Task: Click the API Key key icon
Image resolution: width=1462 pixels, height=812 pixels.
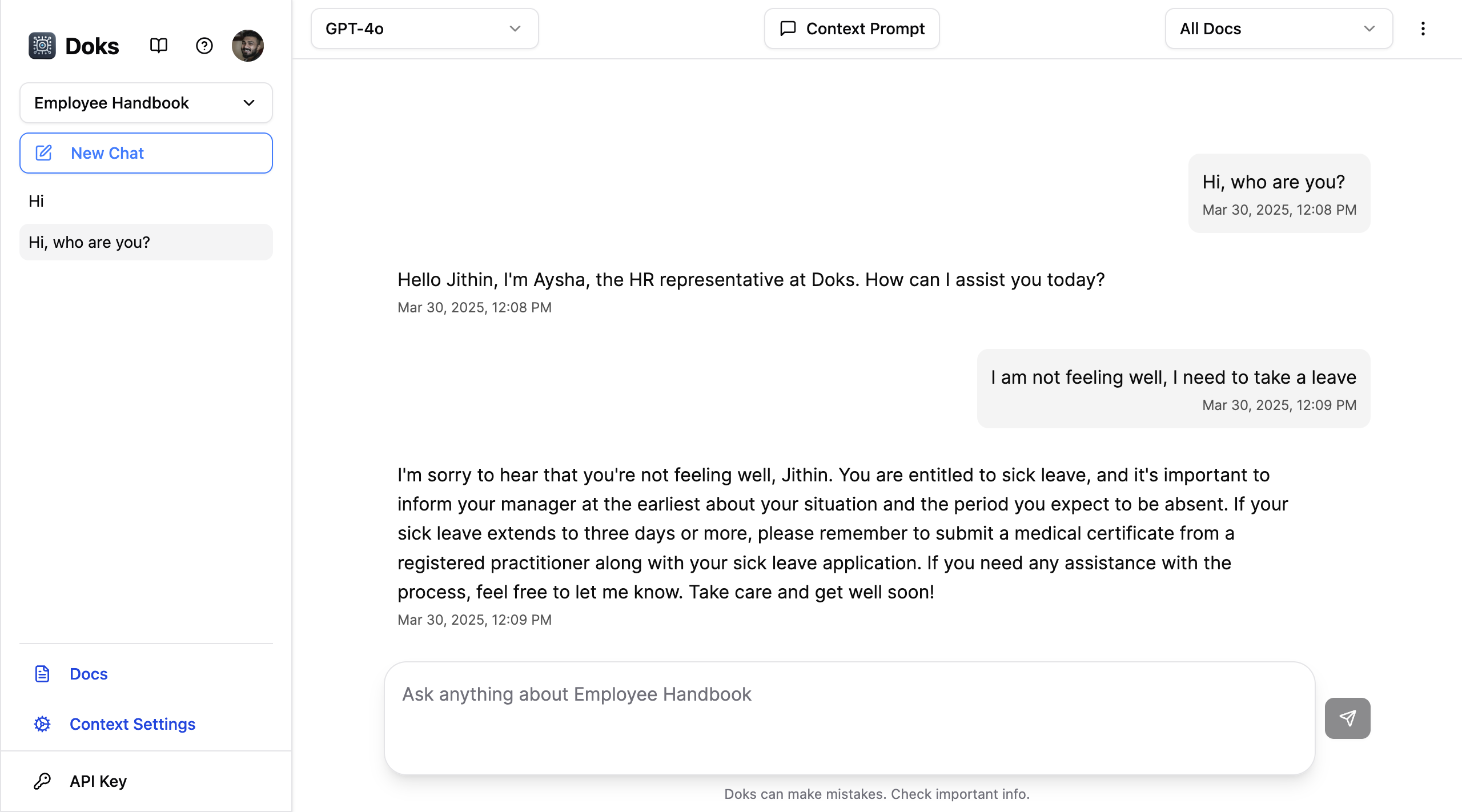Action: [x=42, y=781]
